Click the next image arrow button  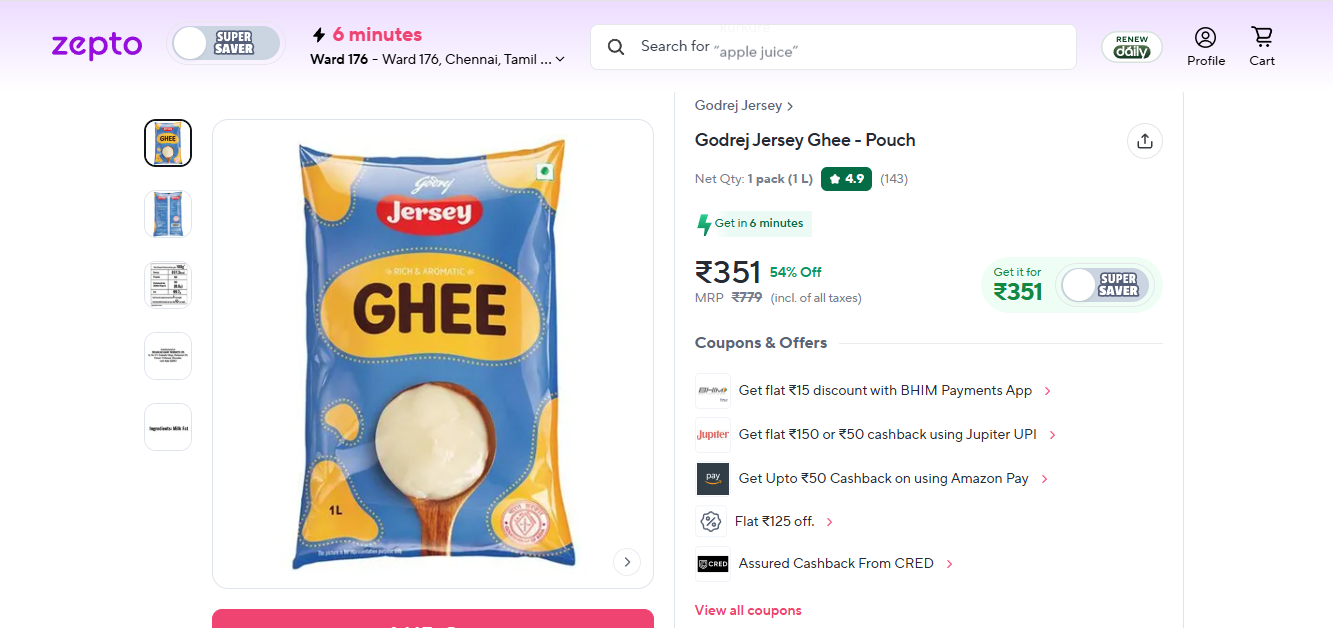tap(627, 562)
